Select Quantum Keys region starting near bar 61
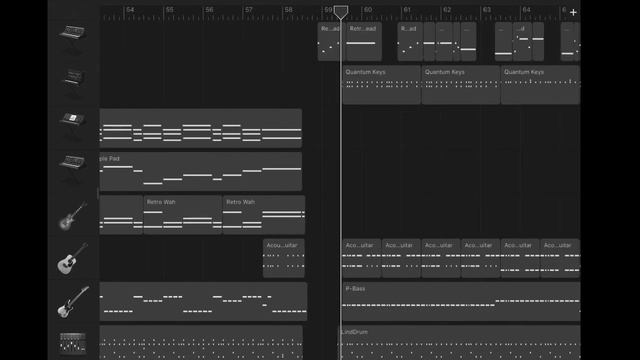The image size is (640, 360). coord(461,85)
